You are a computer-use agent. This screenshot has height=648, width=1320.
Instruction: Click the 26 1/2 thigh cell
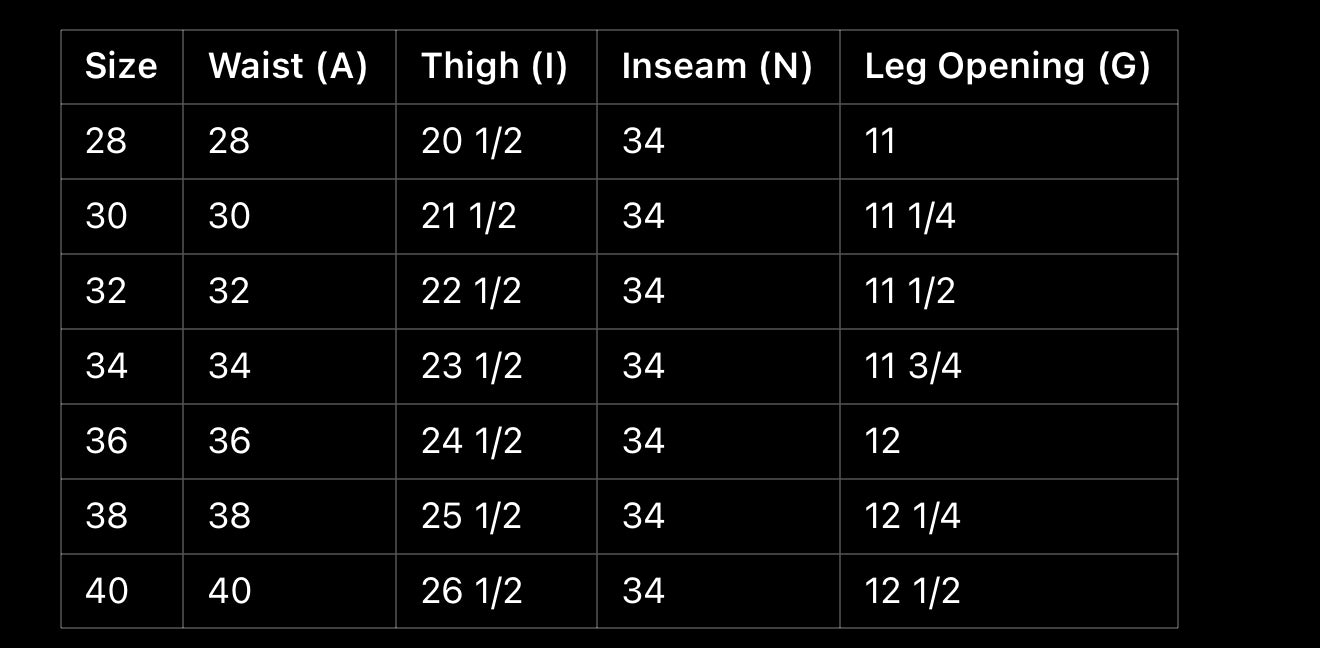tap(471, 591)
